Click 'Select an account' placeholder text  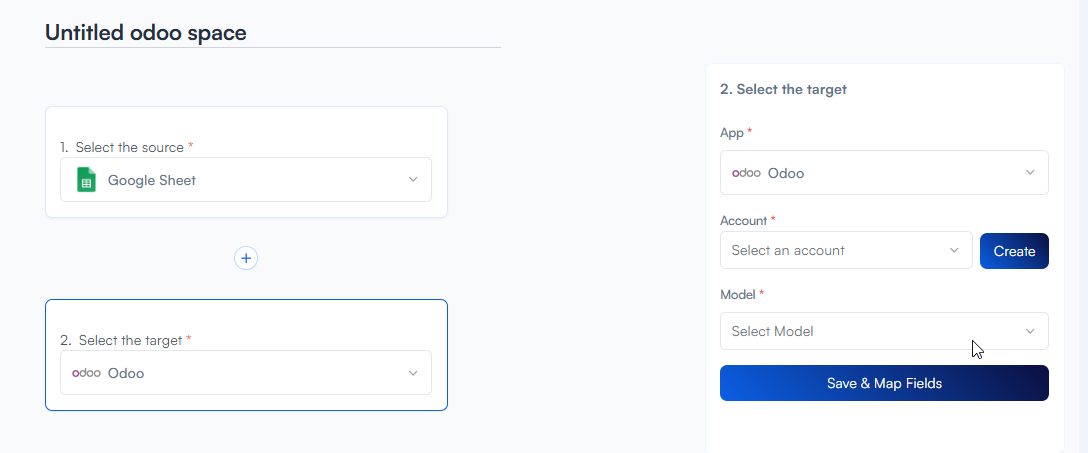point(788,251)
